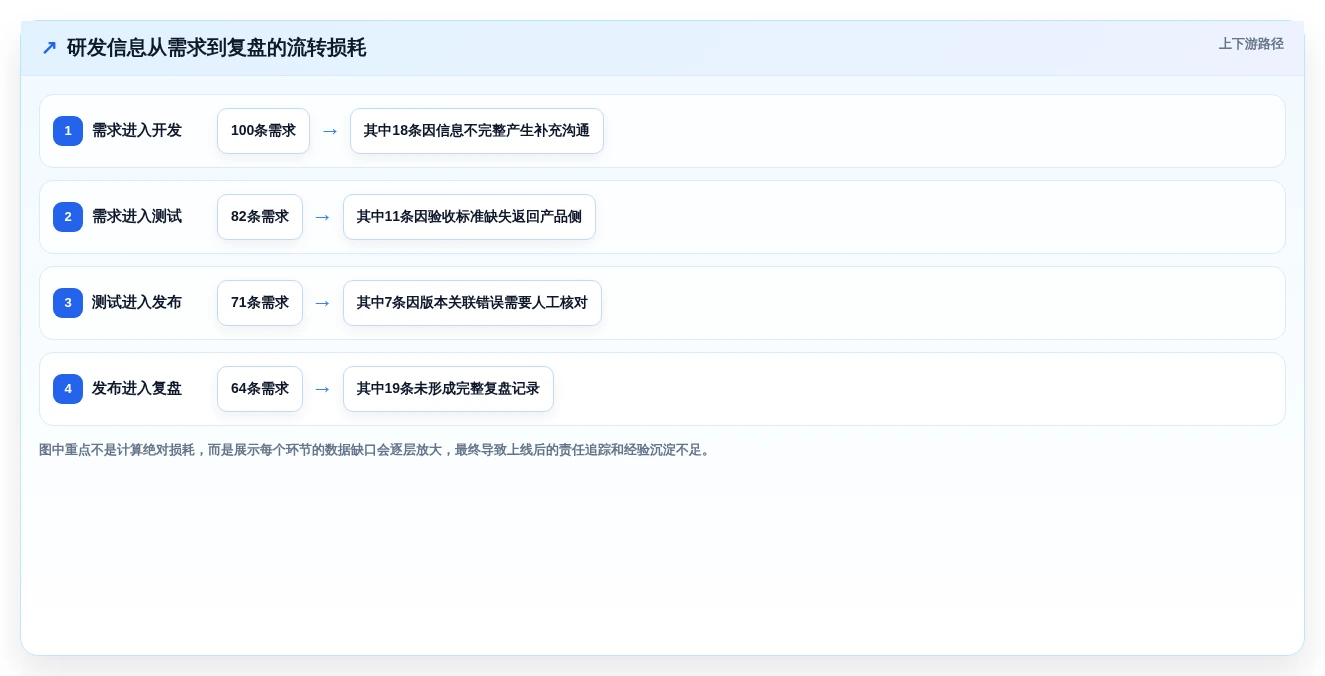Click the 82条需求 chip
Screen dimensions: 1325x676
point(260,217)
